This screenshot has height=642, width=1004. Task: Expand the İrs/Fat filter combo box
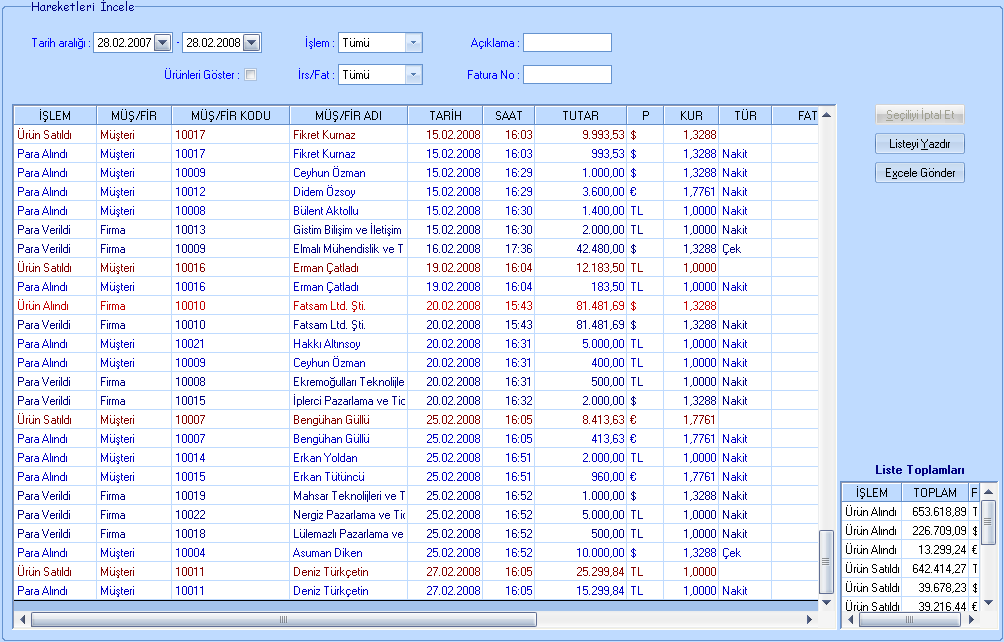413,75
